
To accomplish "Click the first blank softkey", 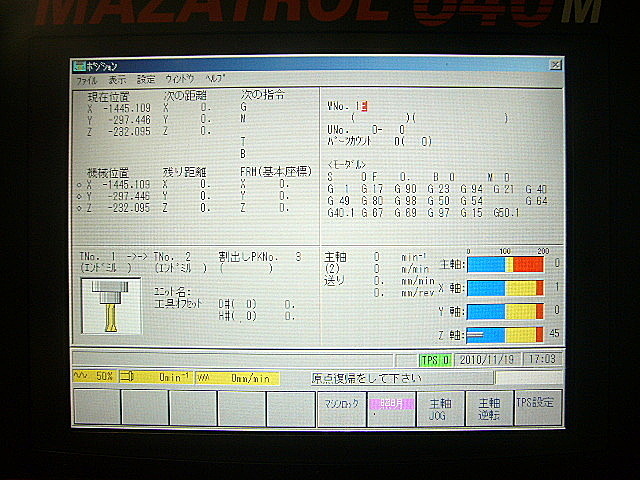I will pyautogui.click(x=97, y=407).
